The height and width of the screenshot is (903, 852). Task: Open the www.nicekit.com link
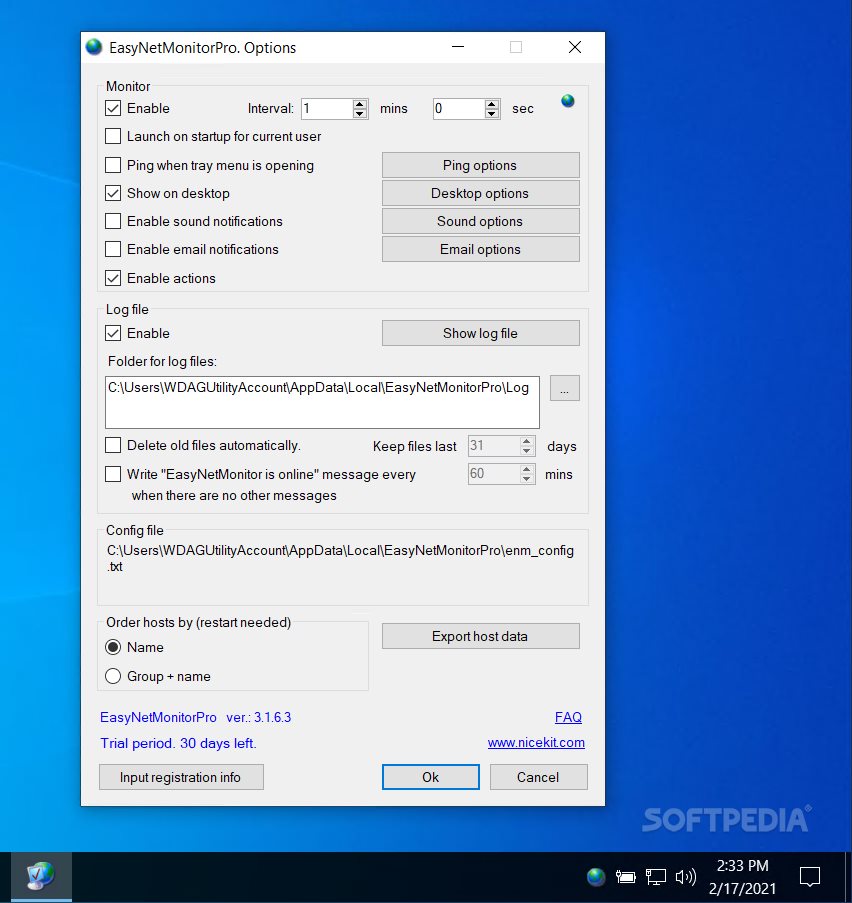tap(536, 743)
